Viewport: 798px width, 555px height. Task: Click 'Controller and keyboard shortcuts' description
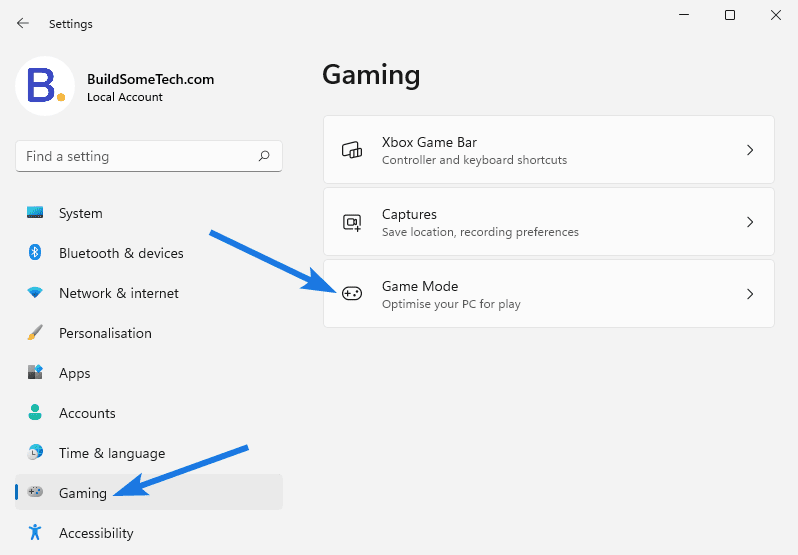tap(474, 160)
